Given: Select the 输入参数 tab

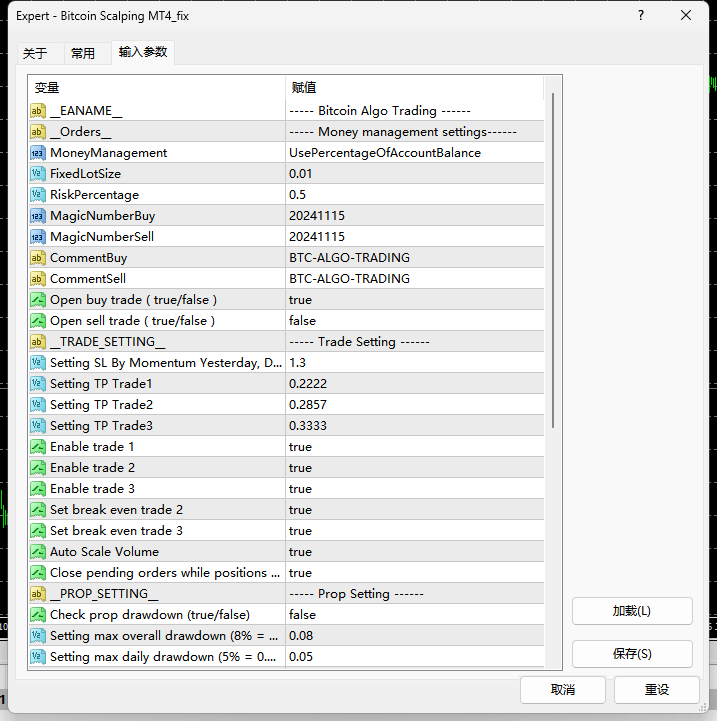Looking at the screenshot, I should [143, 52].
